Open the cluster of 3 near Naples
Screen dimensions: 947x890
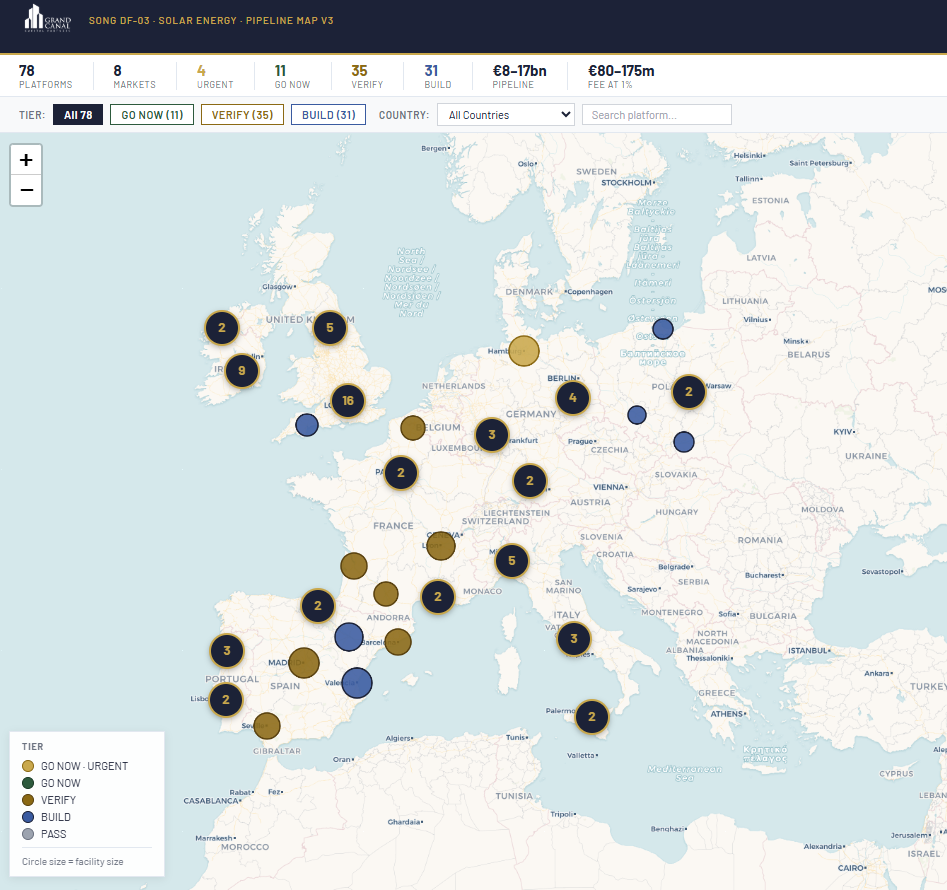[574, 639]
